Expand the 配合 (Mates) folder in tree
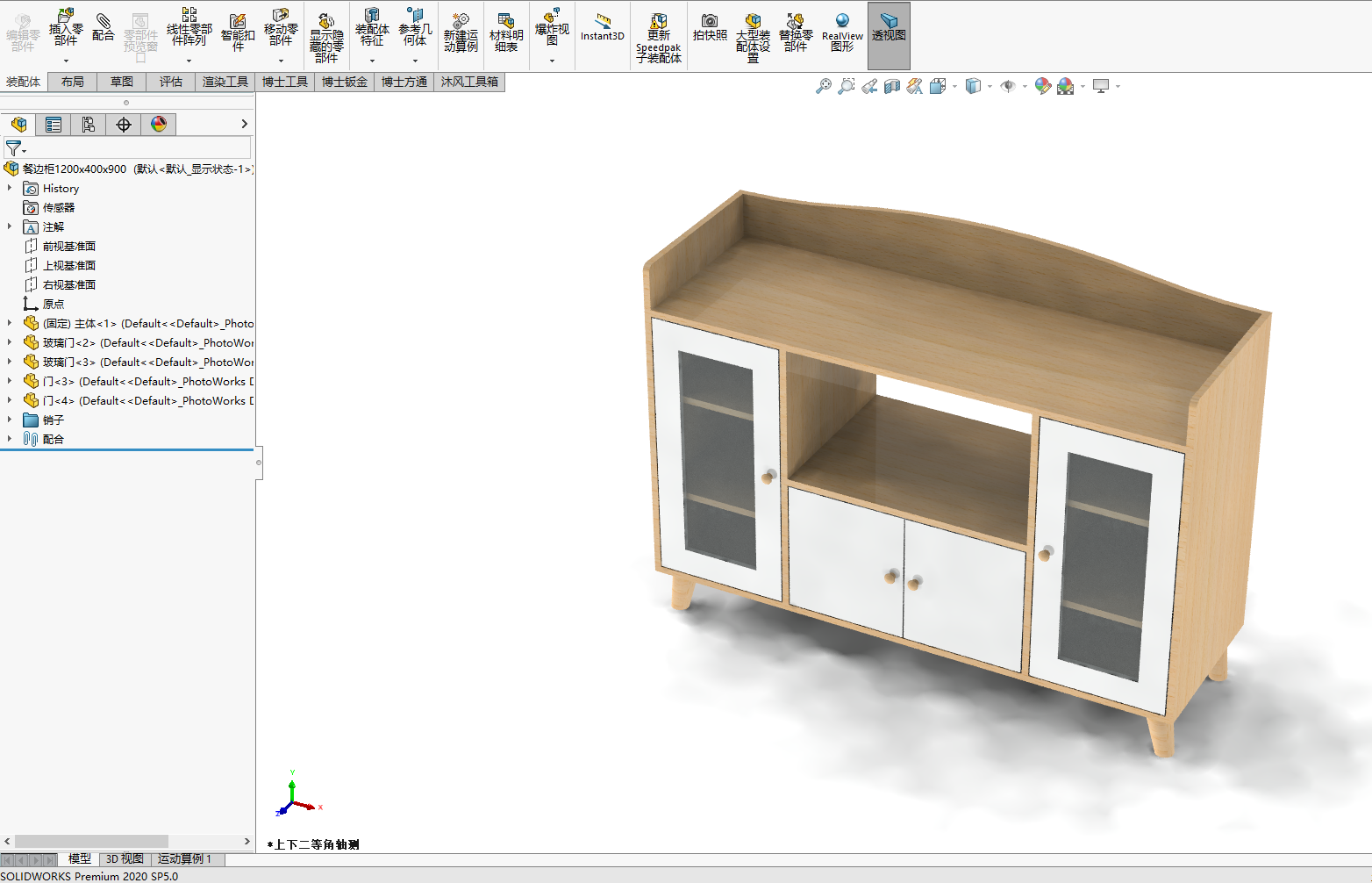This screenshot has width=1372, height=883. 10,439
